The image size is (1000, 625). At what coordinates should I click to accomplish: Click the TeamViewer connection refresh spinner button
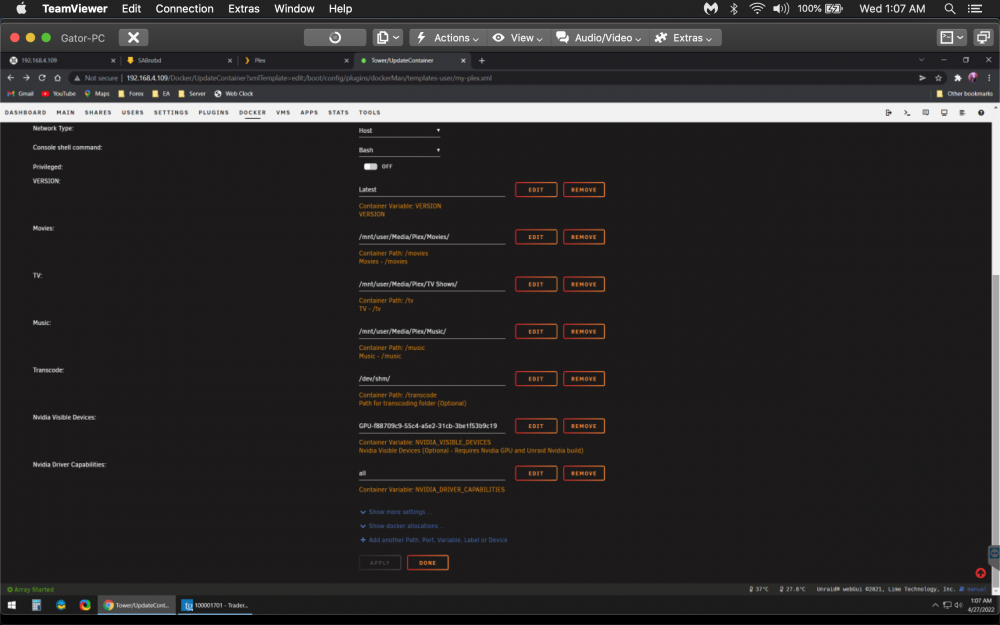[x=335, y=38]
